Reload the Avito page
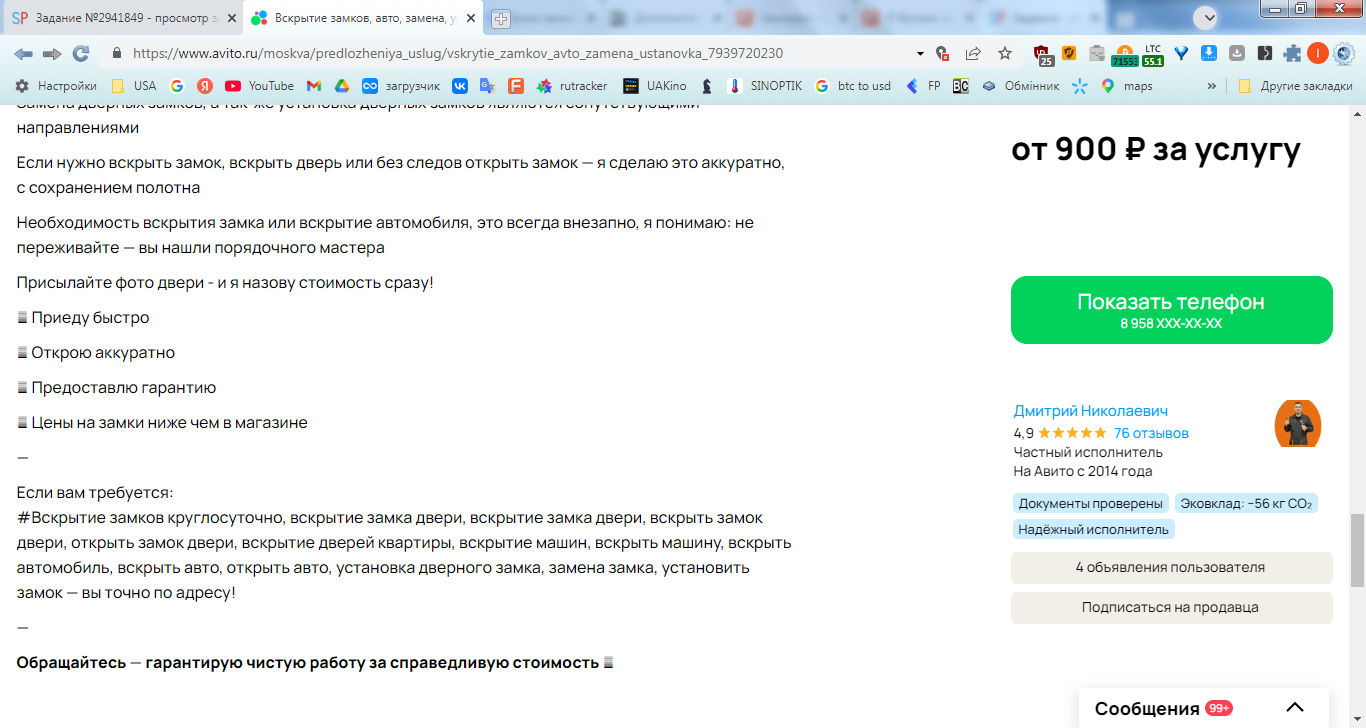Viewport: 1366px width, 728px height. tap(81, 54)
